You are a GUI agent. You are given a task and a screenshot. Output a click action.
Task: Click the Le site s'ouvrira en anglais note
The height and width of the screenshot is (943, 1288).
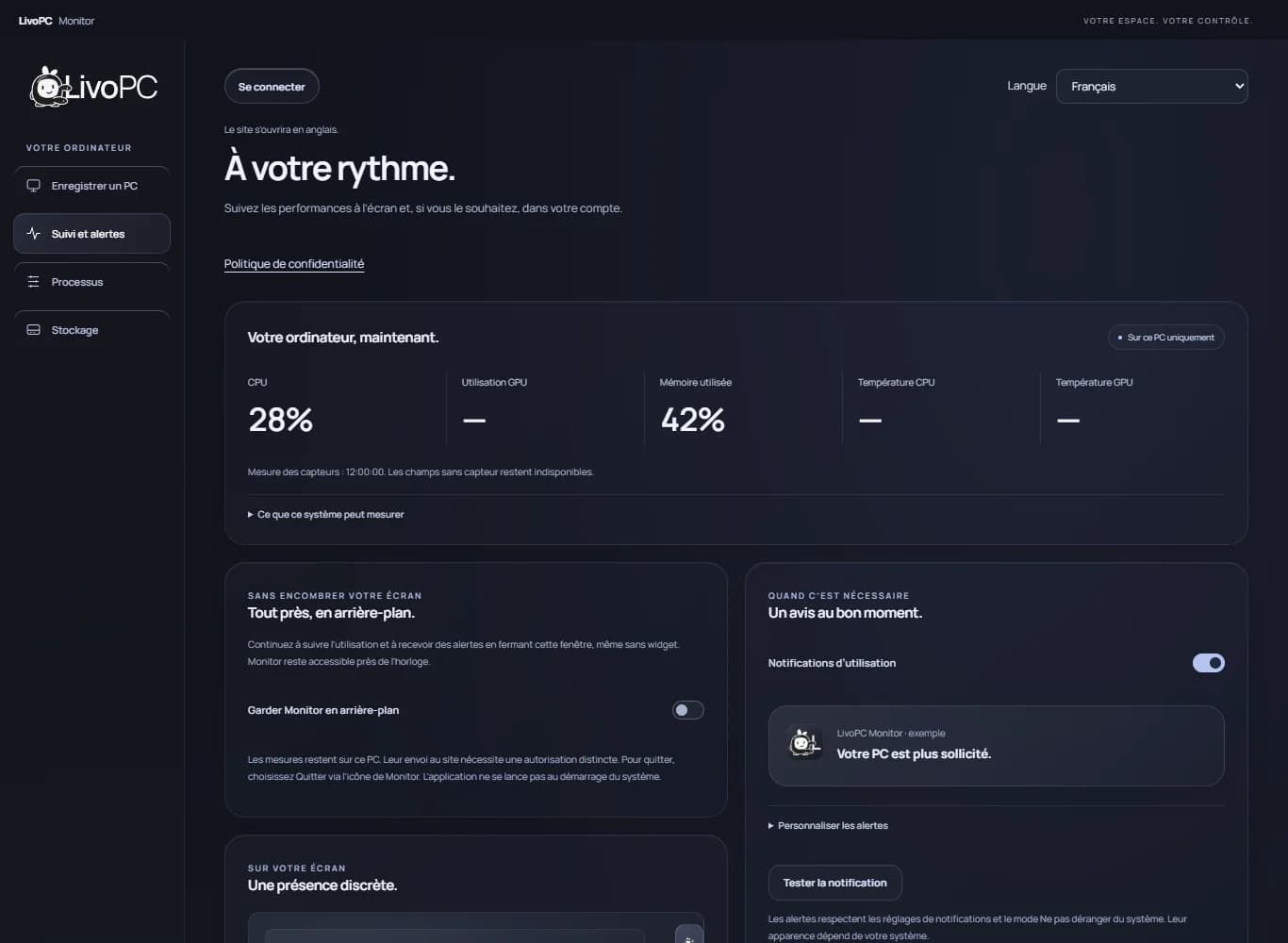(x=281, y=129)
